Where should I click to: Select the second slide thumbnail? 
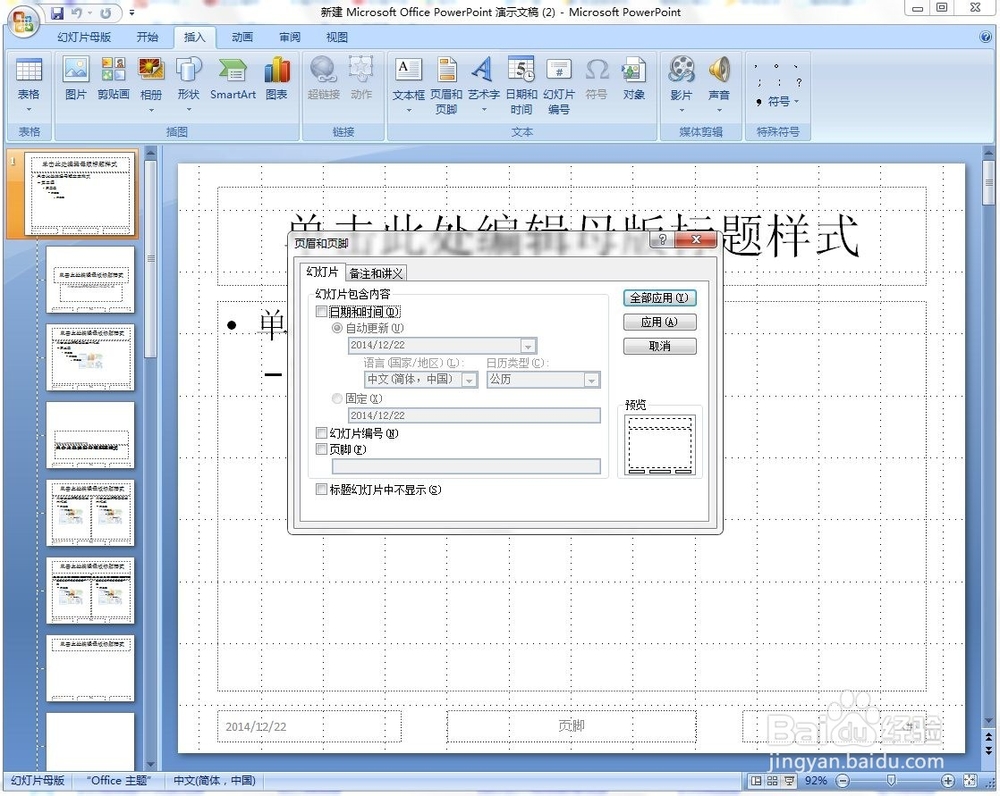(x=91, y=282)
